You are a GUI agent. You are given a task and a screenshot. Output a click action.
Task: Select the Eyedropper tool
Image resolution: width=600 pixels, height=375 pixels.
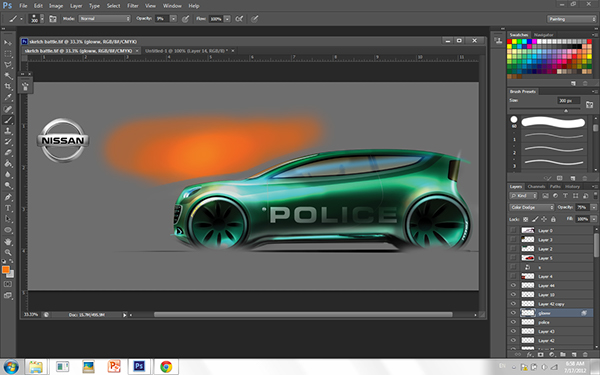click(x=8, y=98)
